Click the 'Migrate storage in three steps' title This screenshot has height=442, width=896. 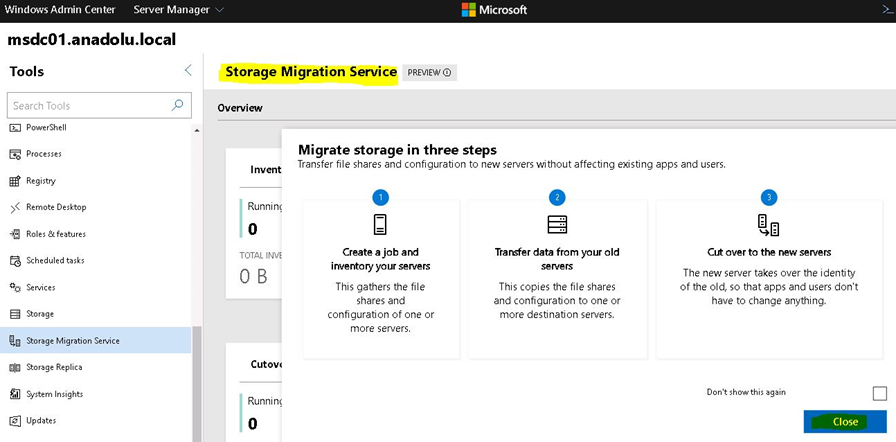397,150
